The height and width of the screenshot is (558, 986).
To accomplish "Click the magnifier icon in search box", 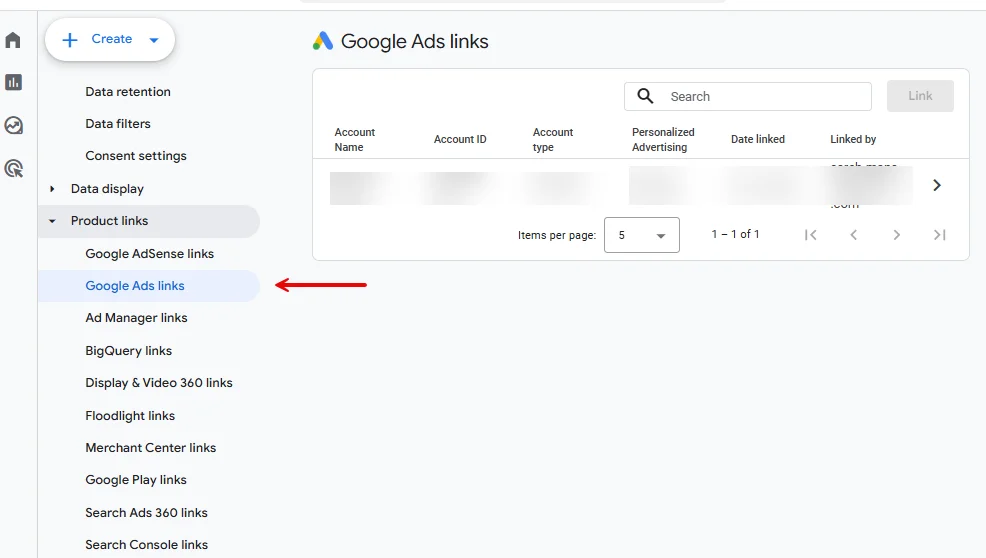I will (x=645, y=96).
